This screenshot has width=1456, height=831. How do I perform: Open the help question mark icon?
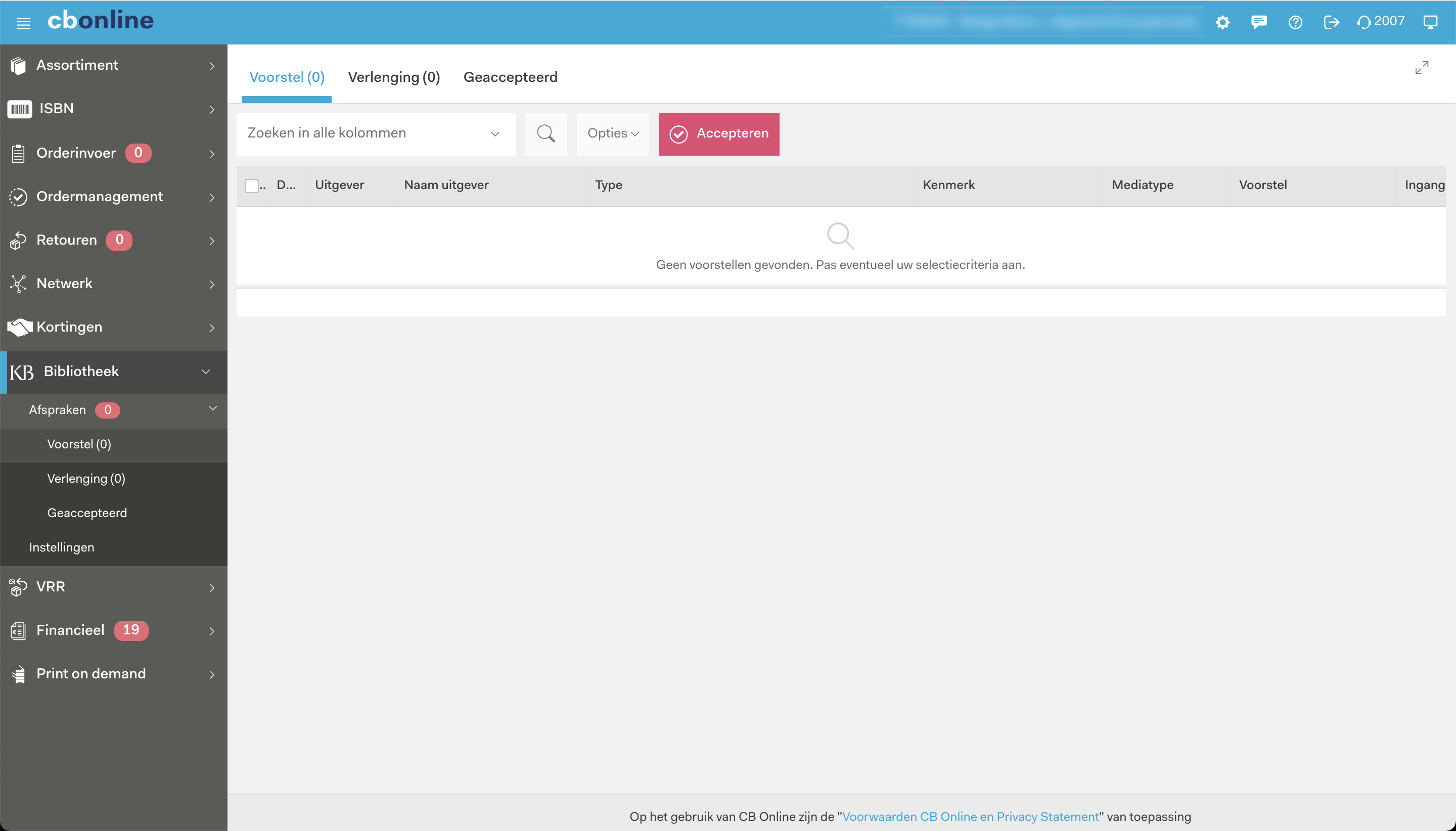pyautogui.click(x=1296, y=22)
